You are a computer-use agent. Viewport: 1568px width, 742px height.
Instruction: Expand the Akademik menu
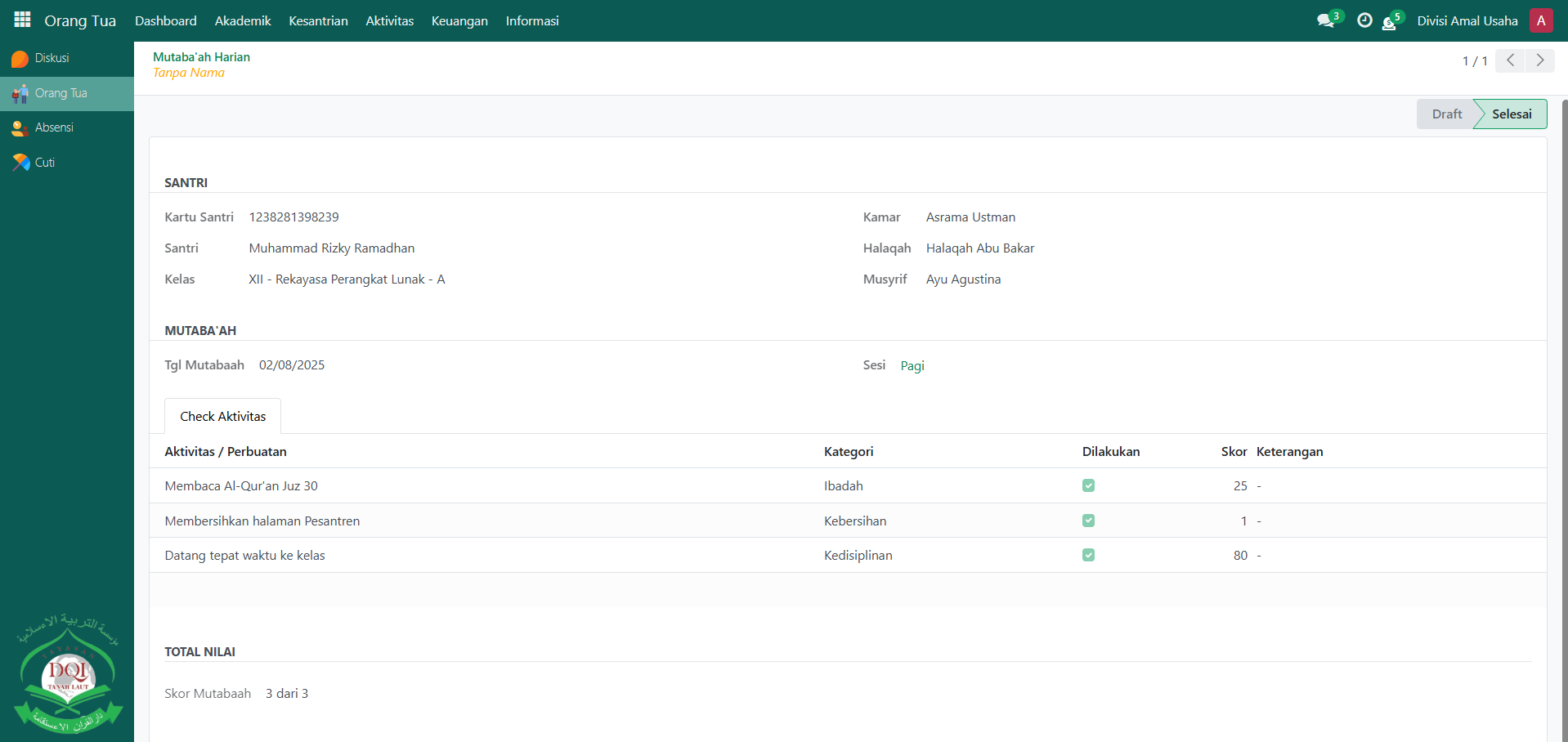pos(243,20)
